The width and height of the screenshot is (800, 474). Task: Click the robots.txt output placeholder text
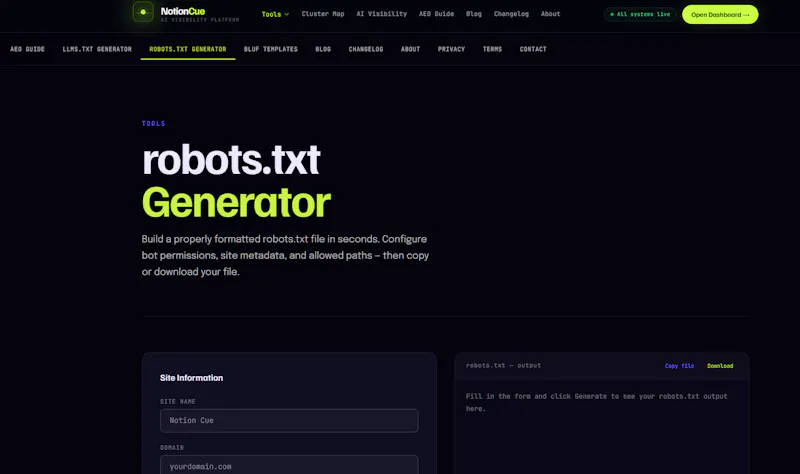click(x=596, y=402)
